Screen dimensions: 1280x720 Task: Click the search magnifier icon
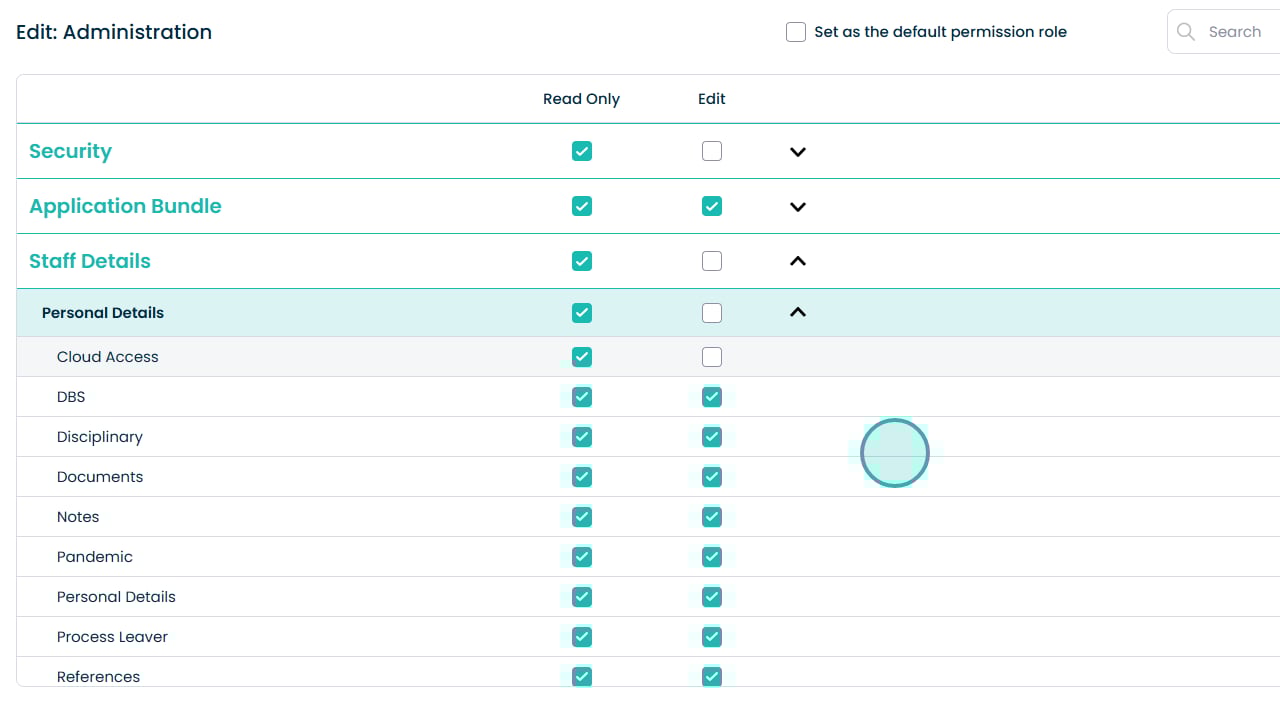[1186, 32]
